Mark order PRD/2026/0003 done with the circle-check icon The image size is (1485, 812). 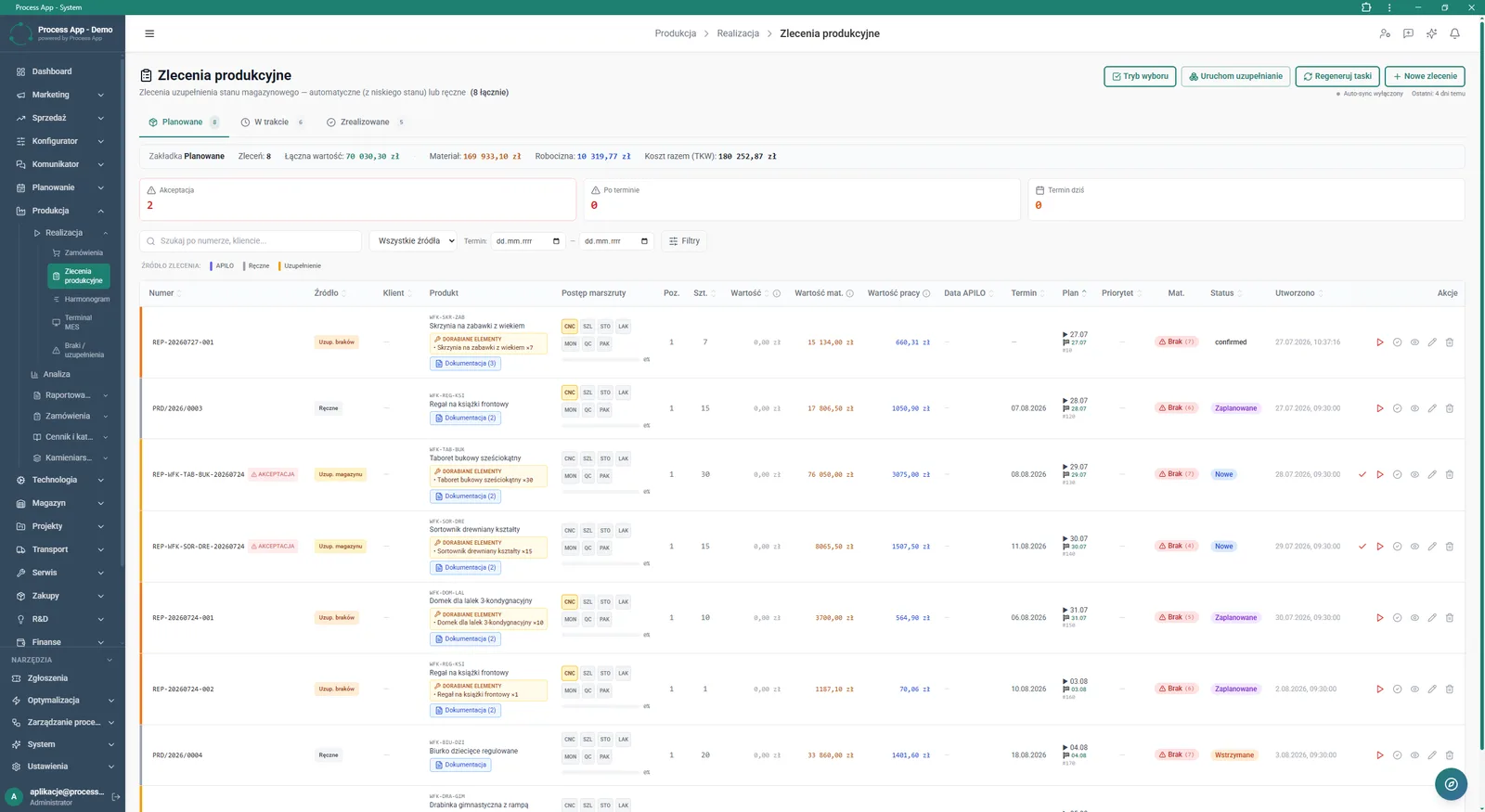[x=1397, y=408]
